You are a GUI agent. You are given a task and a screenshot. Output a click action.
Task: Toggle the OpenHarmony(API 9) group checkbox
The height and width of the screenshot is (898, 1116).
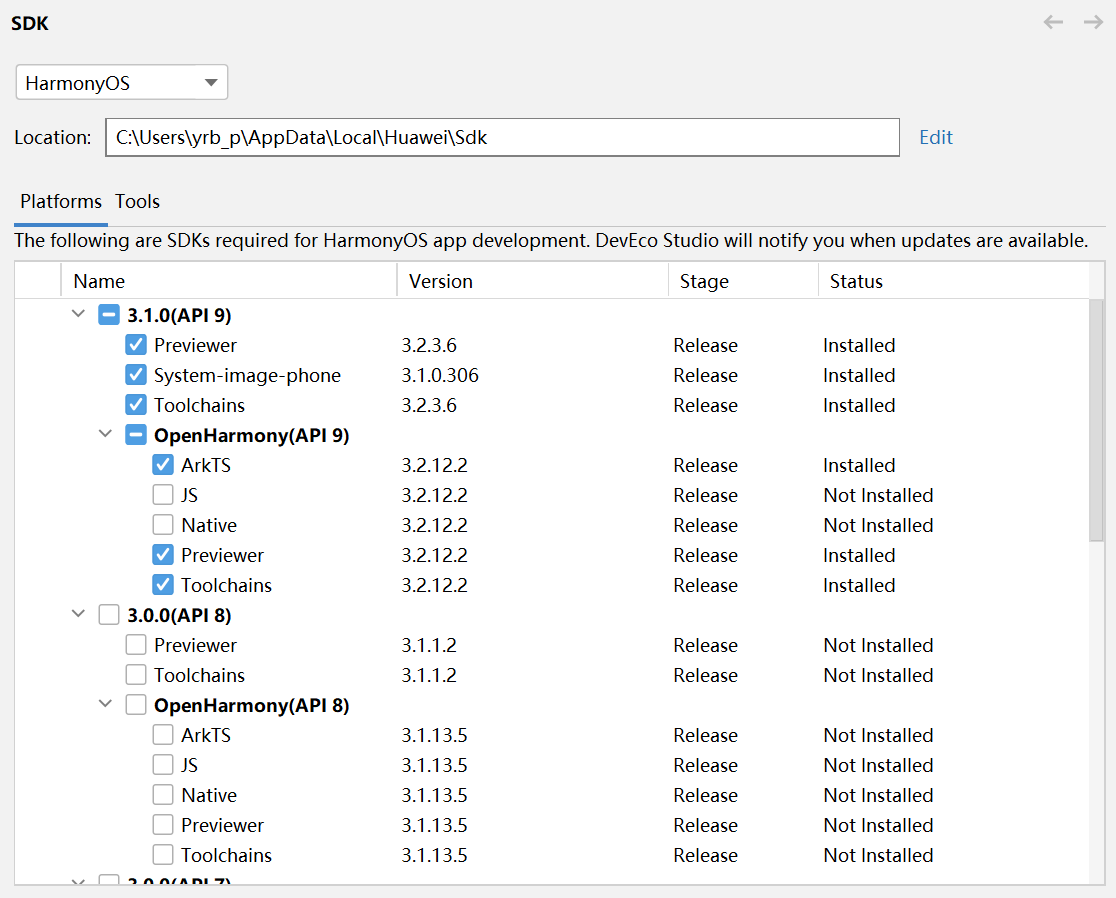(136, 434)
